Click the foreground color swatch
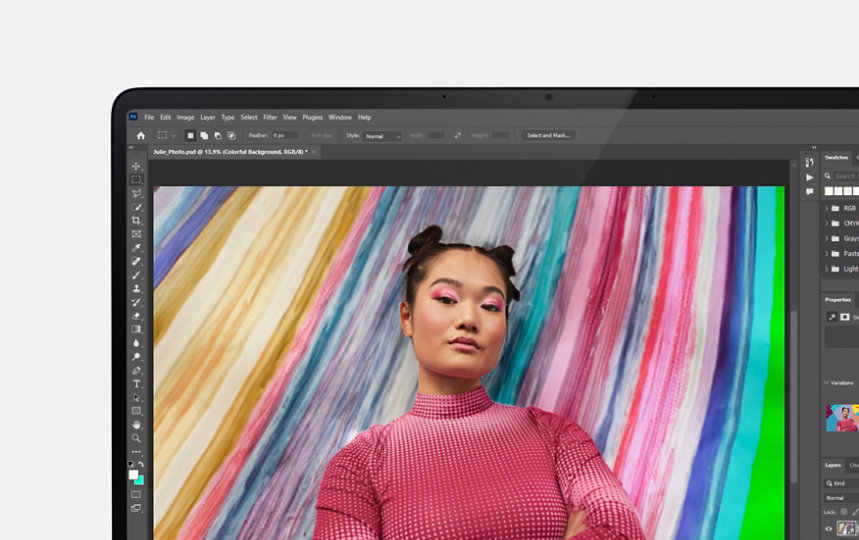 coord(133,475)
